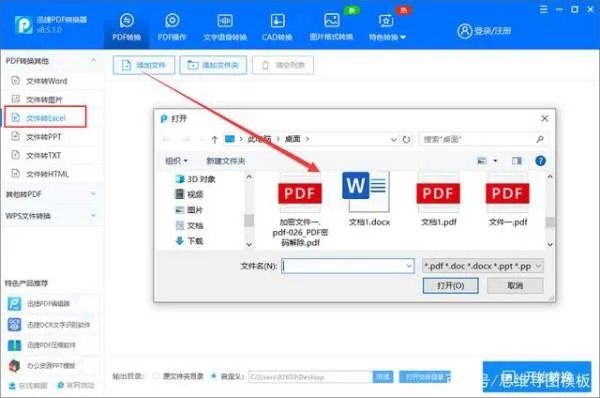The width and height of the screenshot is (600, 398).
Task: Select 文件转Excel in the sidebar
Action: (x=45, y=117)
